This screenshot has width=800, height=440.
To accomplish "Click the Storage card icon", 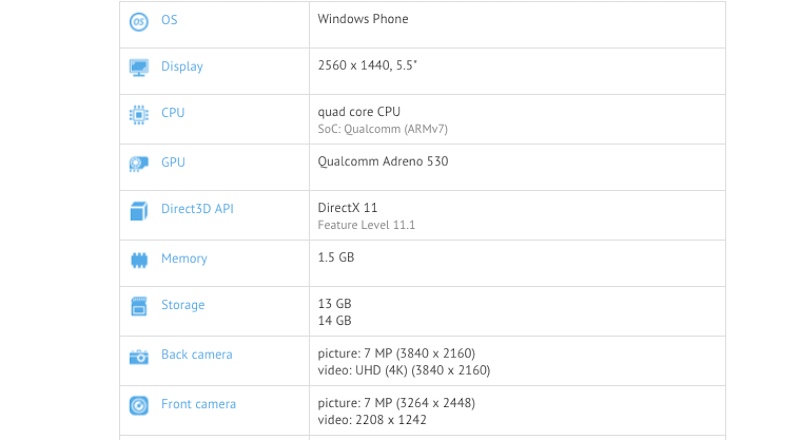I will [139, 306].
